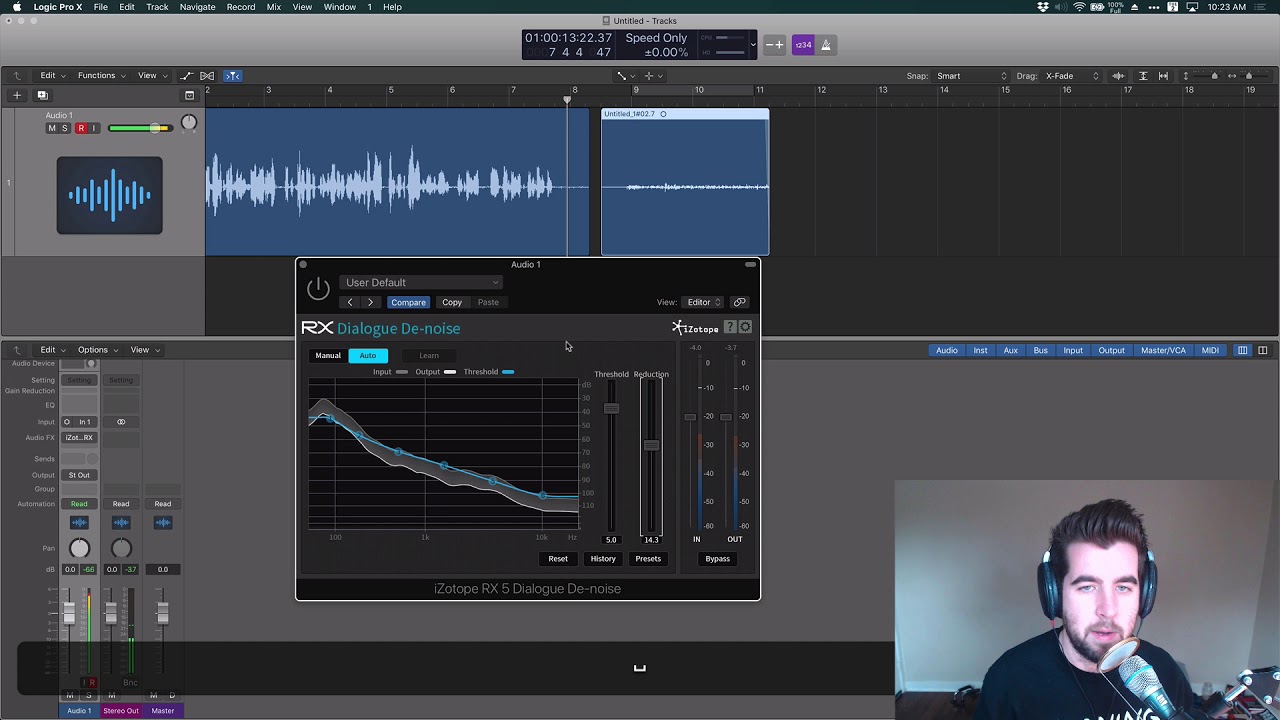Open the Tracks area Edit menu
The height and width of the screenshot is (720, 1280).
[52, 76]
